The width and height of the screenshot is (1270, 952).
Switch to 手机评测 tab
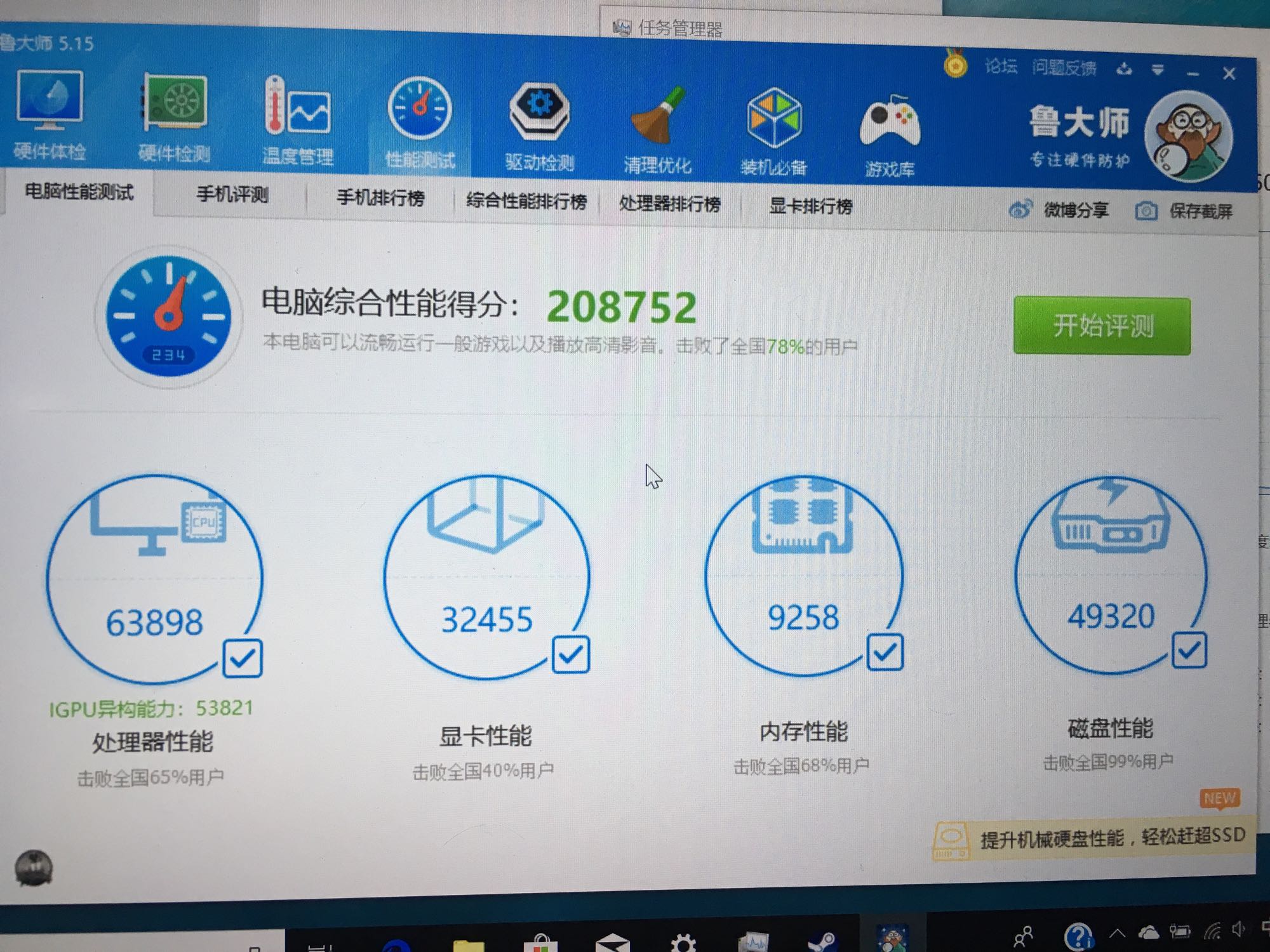[x=232, y=194]
